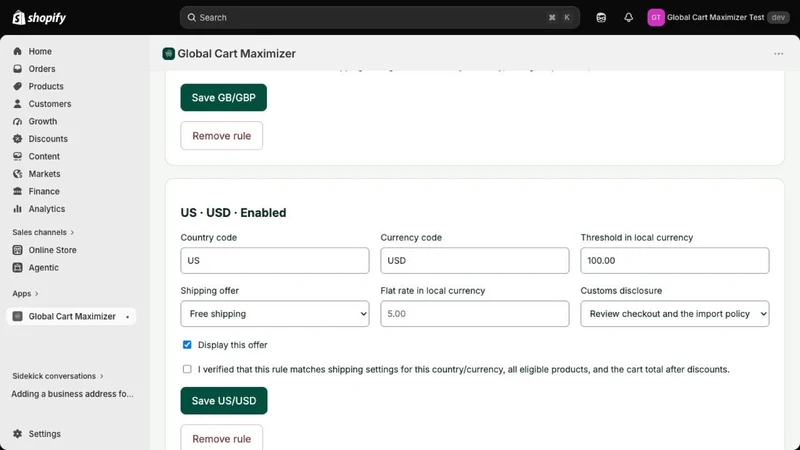Click the Global Cart Maximizer sidebar icon
Screen dimensions: 800x450
(17, 316)
